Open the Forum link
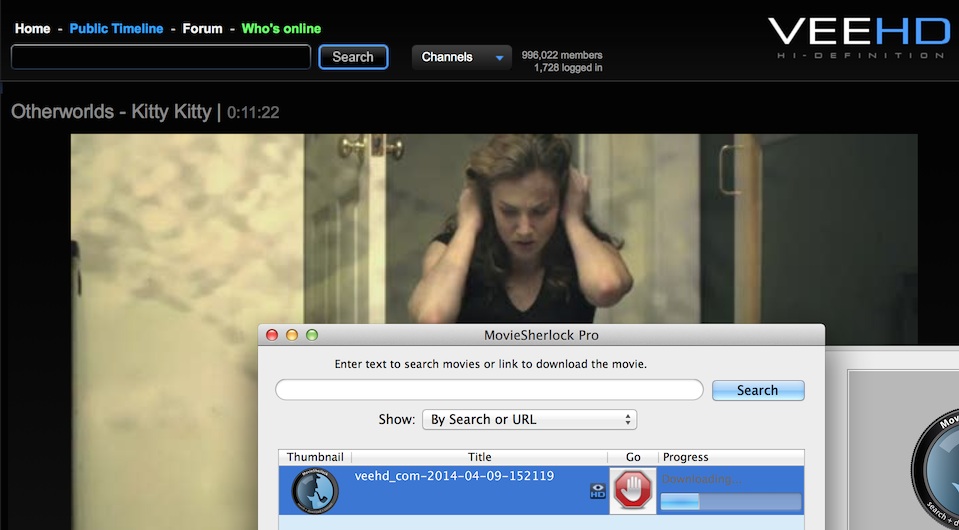 [202, 29]
